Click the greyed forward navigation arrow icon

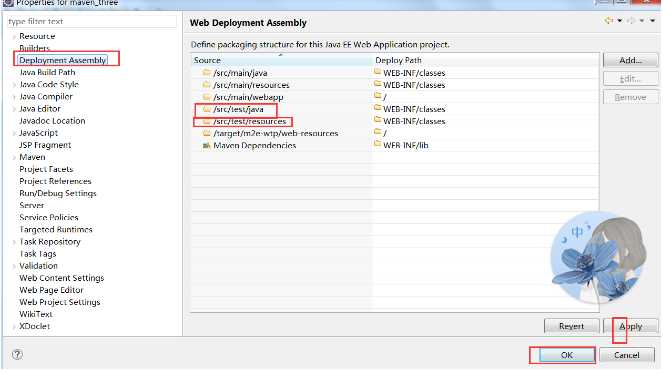(x=631, y=20)
